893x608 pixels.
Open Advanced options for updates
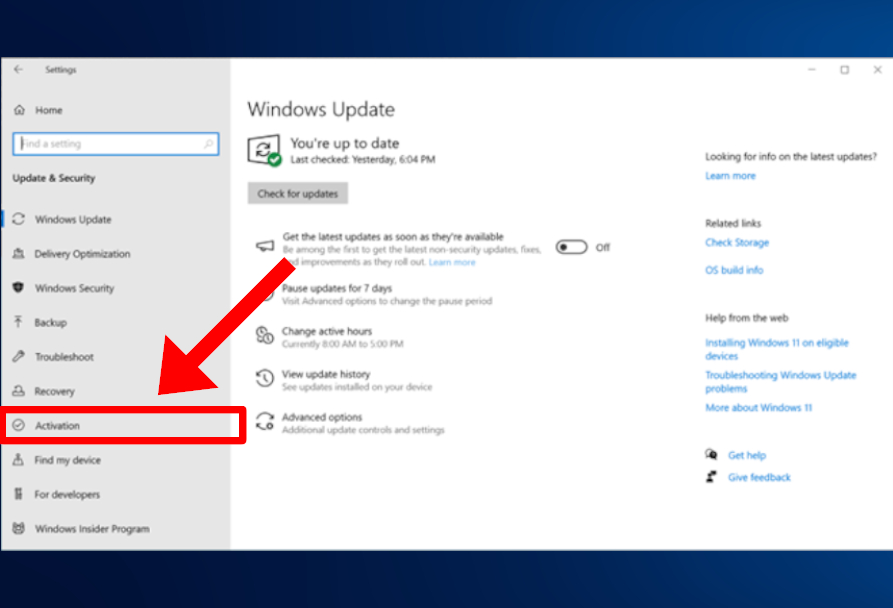click(322, 417)
